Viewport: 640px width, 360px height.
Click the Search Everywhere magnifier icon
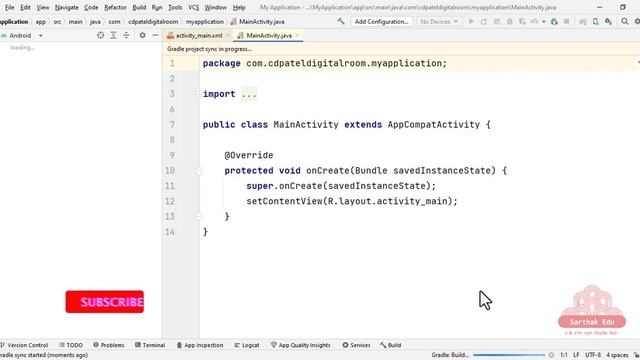(x=625, y=21)
